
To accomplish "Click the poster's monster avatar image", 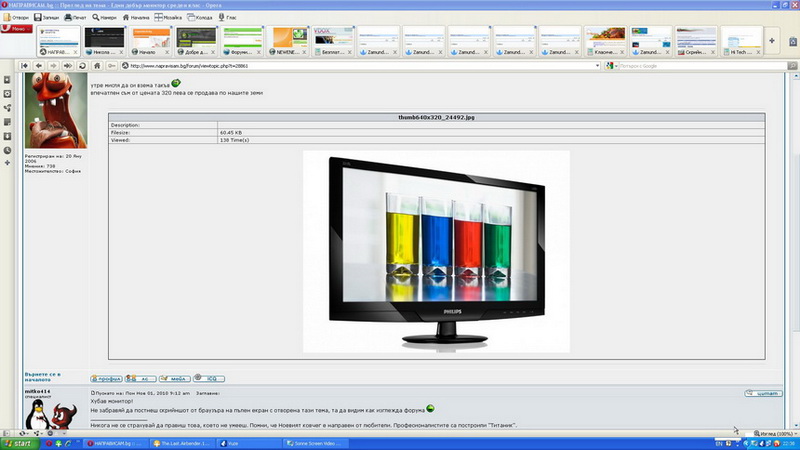I will coord(56,110).
